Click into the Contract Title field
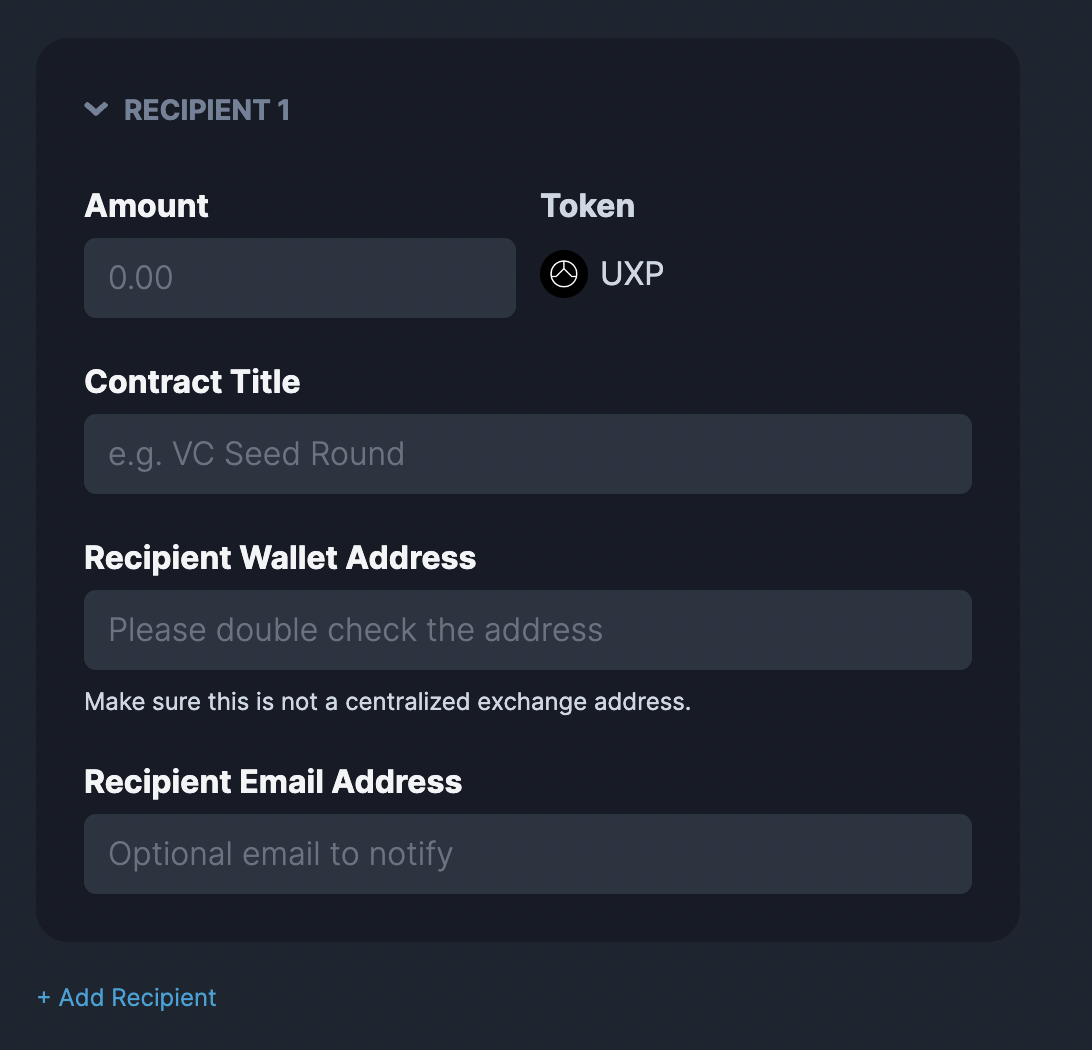1092x1050 pixels. coord(527,454)
